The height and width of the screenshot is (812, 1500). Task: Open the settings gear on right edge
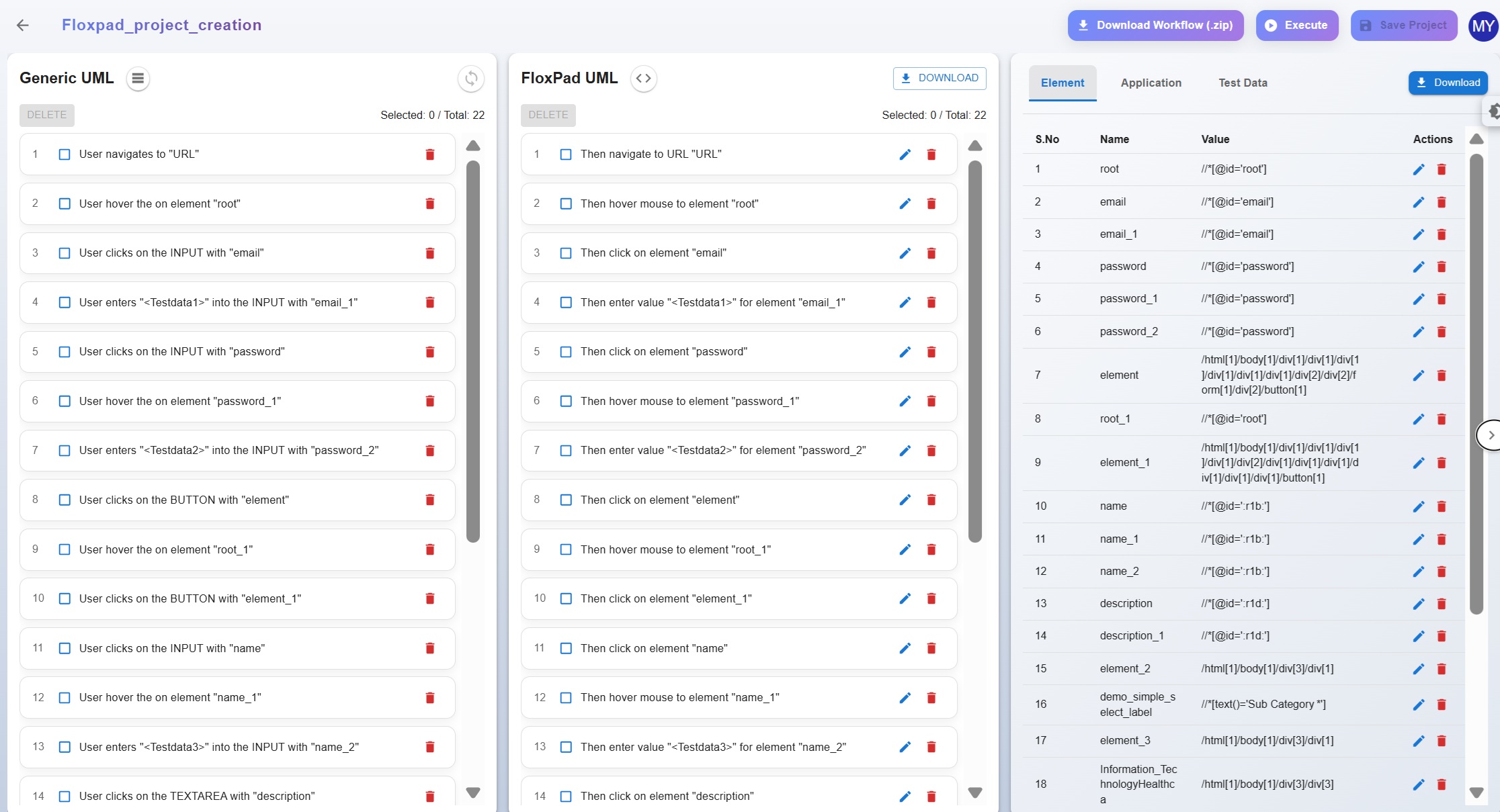pos(1493,111)
